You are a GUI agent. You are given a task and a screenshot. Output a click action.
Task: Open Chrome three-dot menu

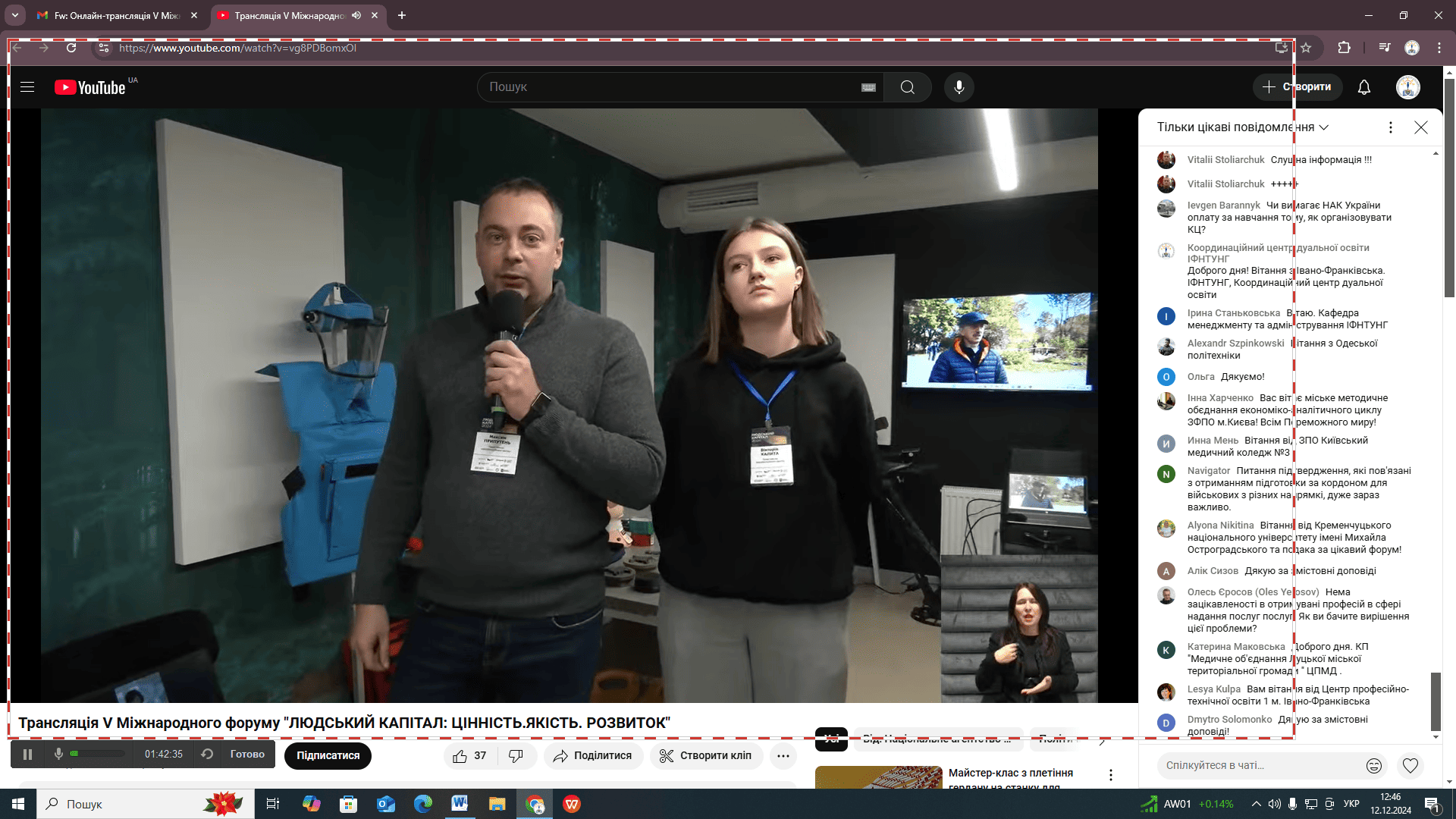coord(1439,48)
